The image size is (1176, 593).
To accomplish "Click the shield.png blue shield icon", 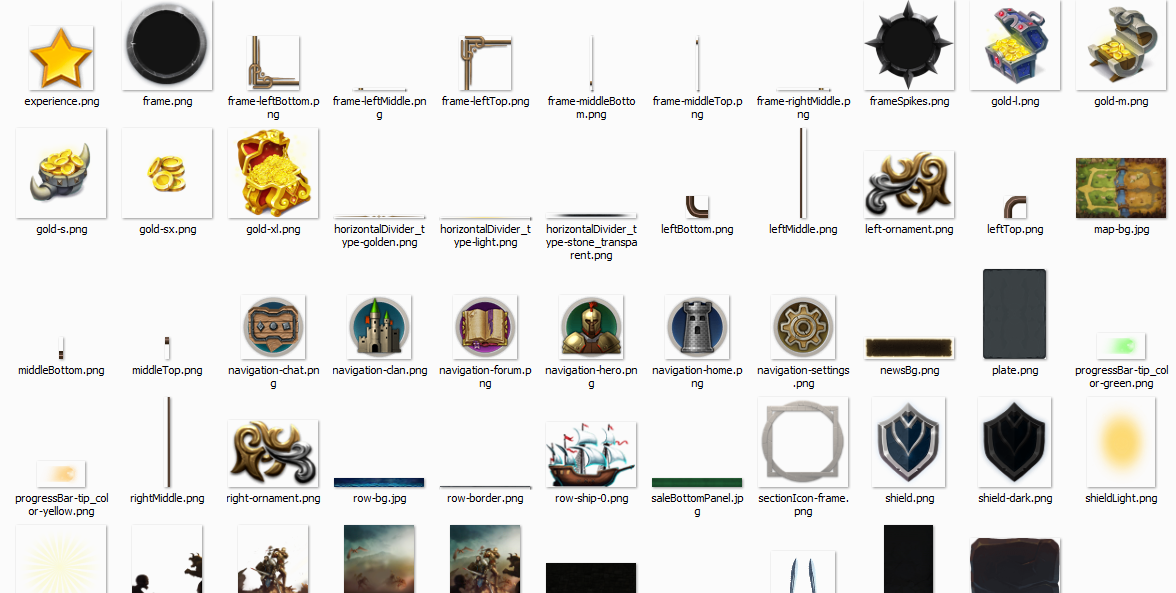I will click(909, 442).
